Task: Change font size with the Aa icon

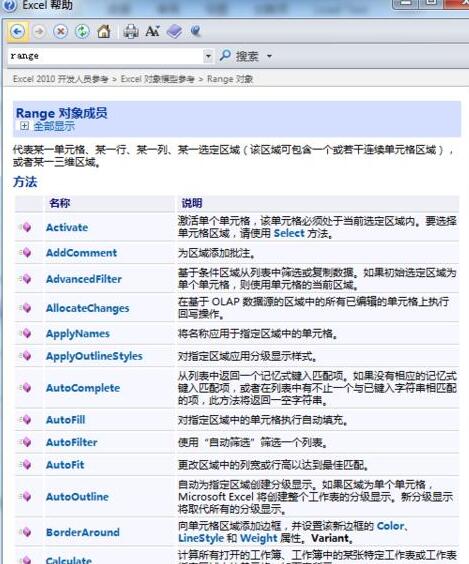Action: click(152, 32)
